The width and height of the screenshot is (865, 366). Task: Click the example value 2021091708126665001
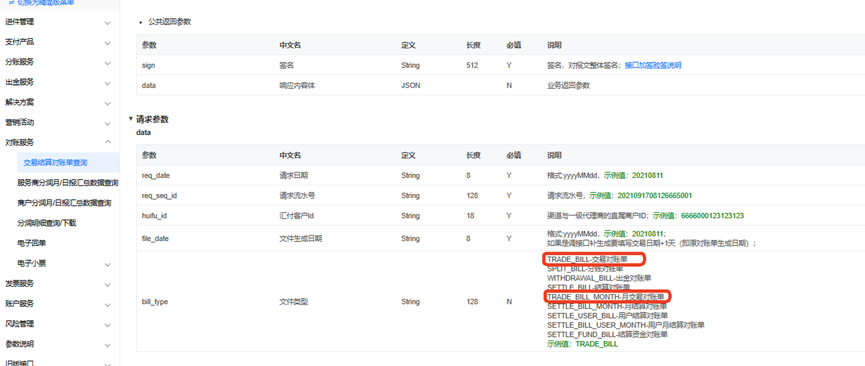coord(655,195)
